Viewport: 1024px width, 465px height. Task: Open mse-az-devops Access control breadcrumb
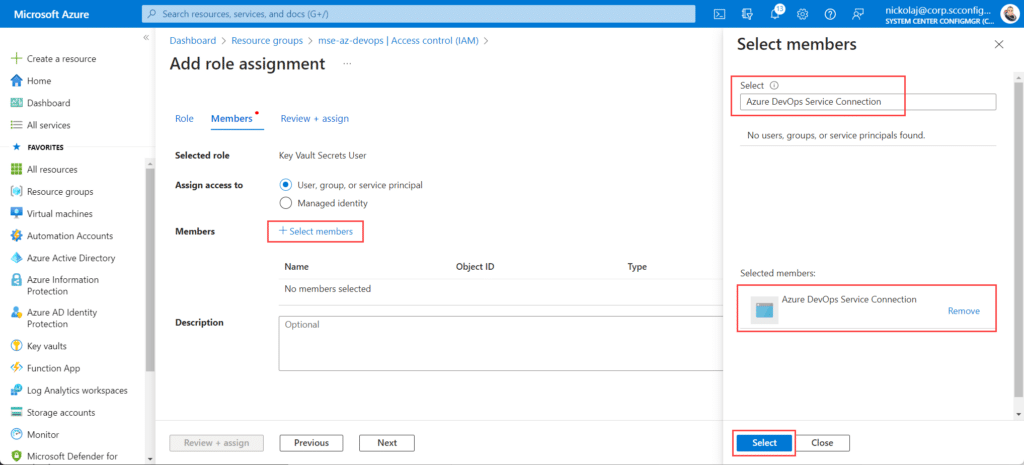pyautogui.click(x=398, y=40)
